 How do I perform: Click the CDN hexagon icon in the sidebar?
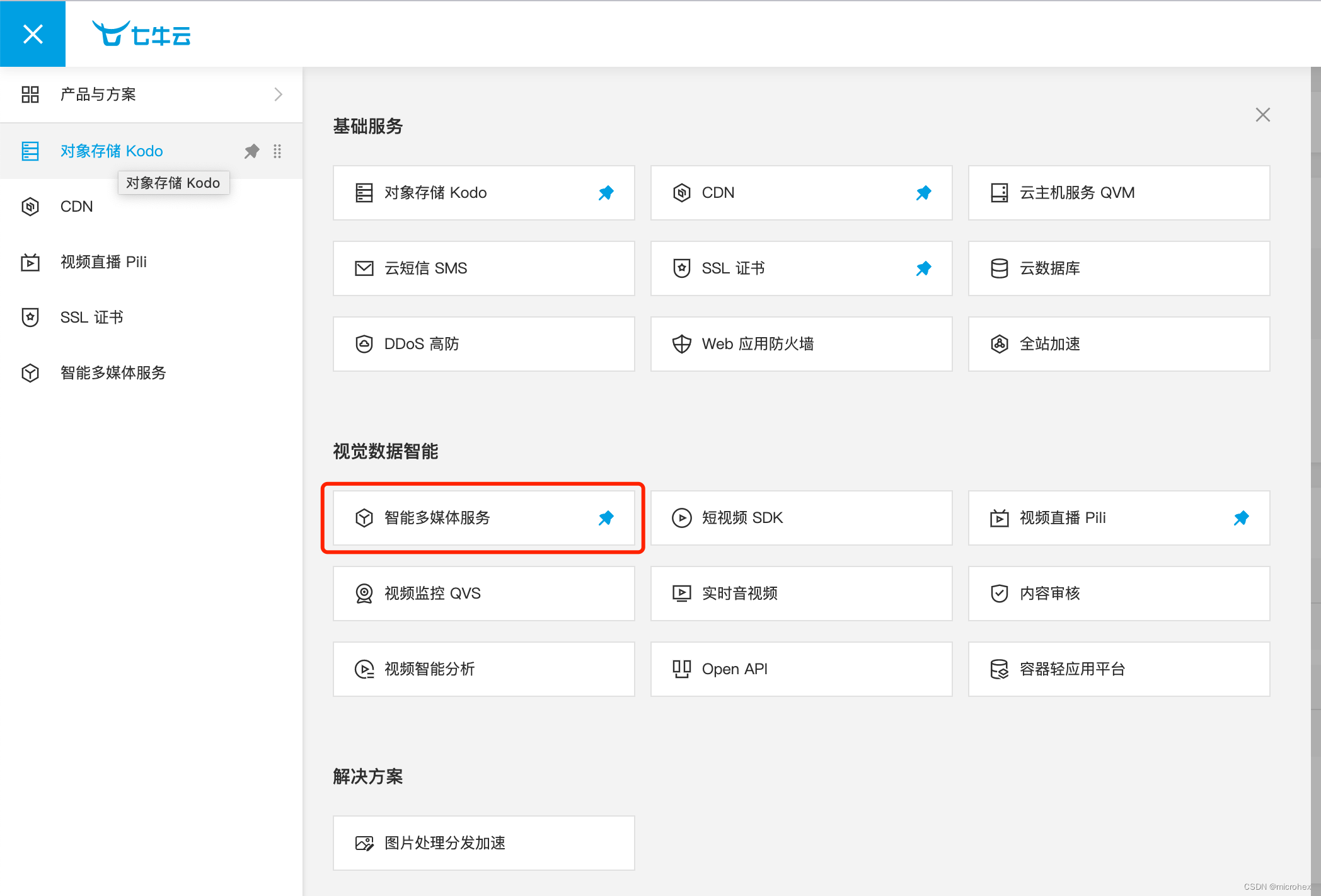30,207
